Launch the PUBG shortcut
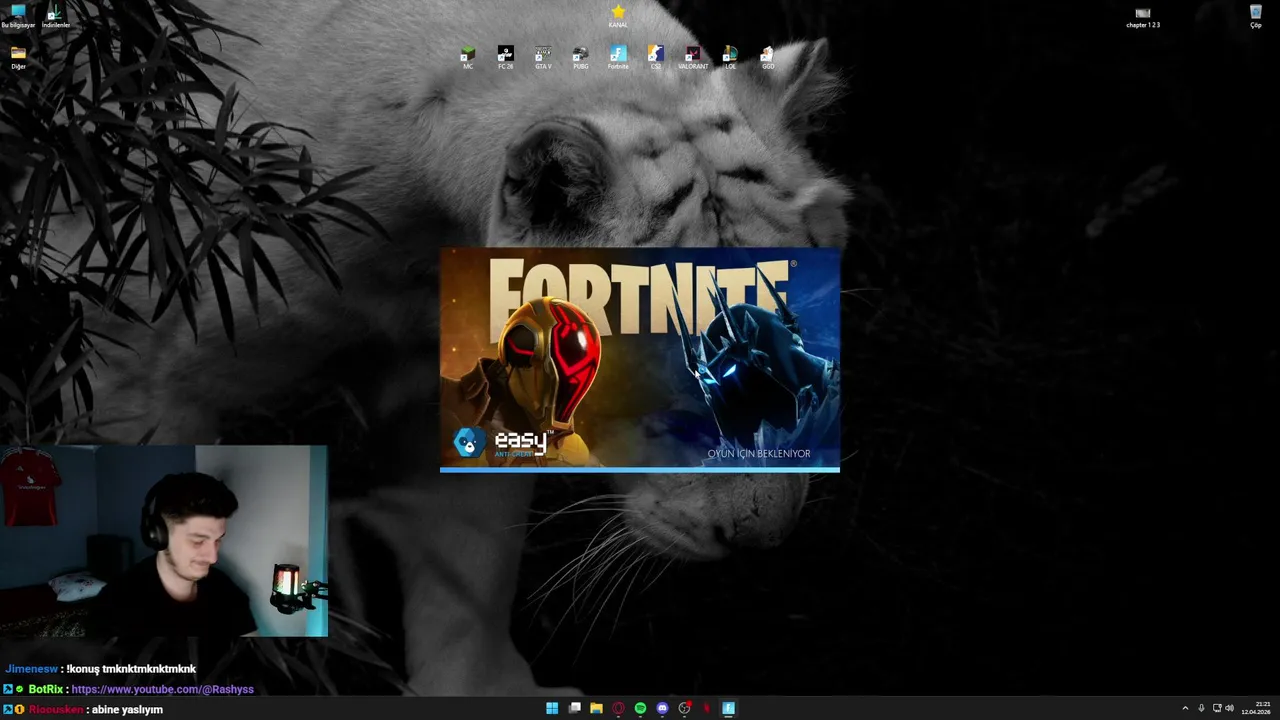This screenshot has width=1280, height=720. click(x=580, y=57)
